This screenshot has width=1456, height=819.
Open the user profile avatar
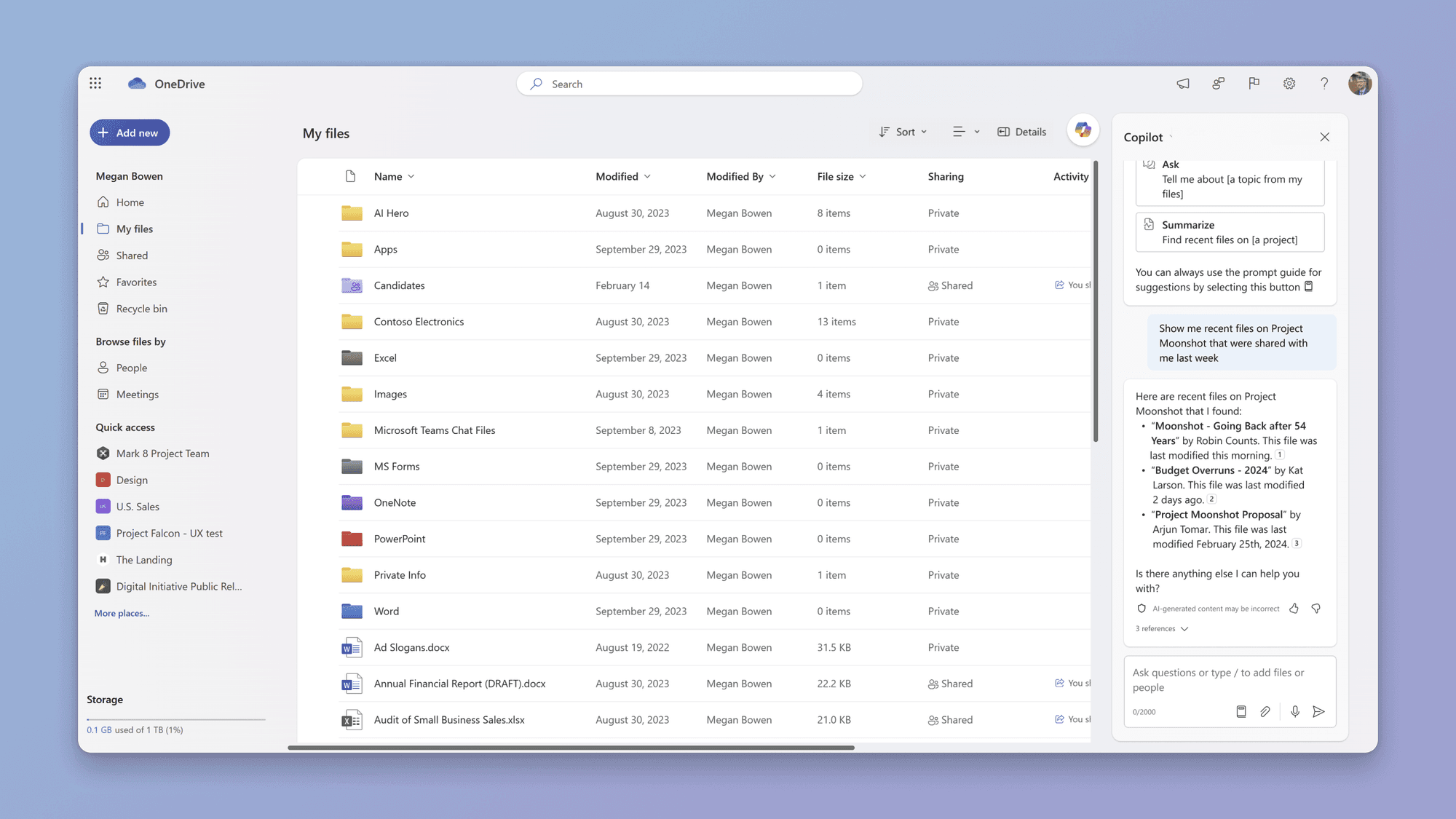click(1359, 84)
